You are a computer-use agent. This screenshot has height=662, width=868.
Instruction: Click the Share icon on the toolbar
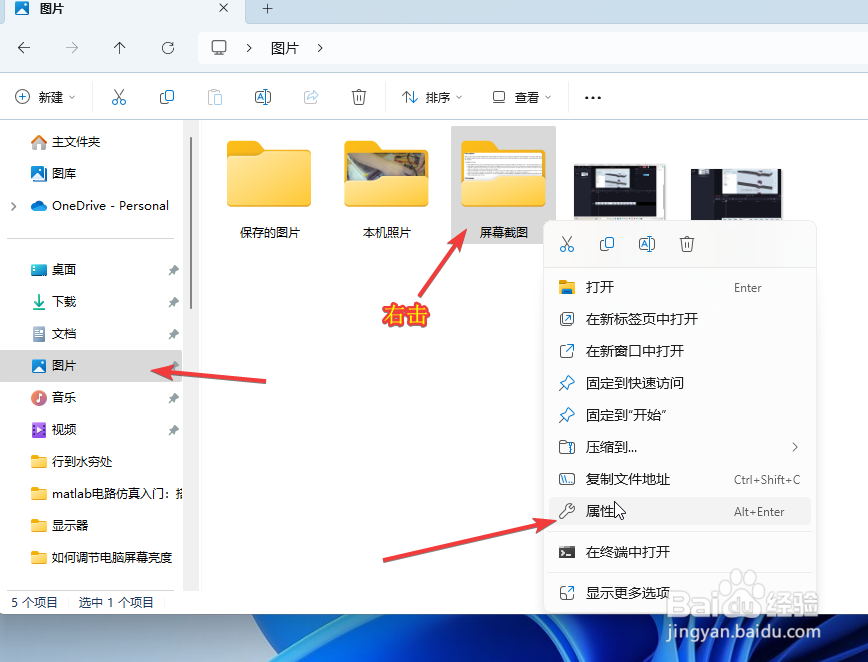click(311, 97)
